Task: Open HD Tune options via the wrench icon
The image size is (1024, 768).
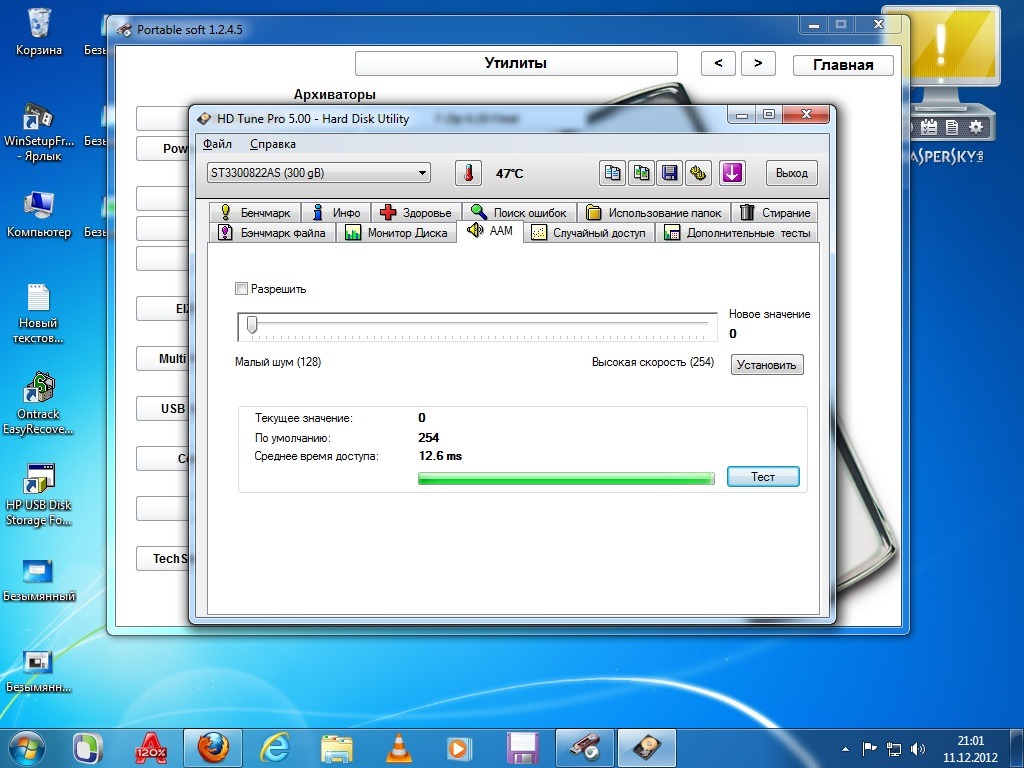Action: pos(698,173)
